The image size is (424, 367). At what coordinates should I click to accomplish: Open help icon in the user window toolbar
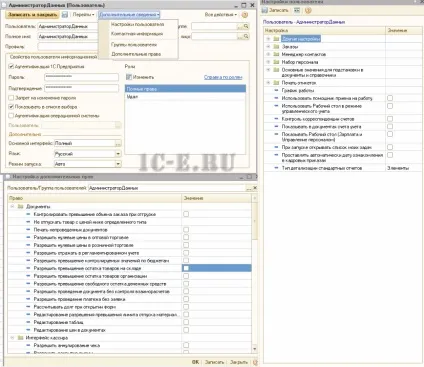(245, 15)
